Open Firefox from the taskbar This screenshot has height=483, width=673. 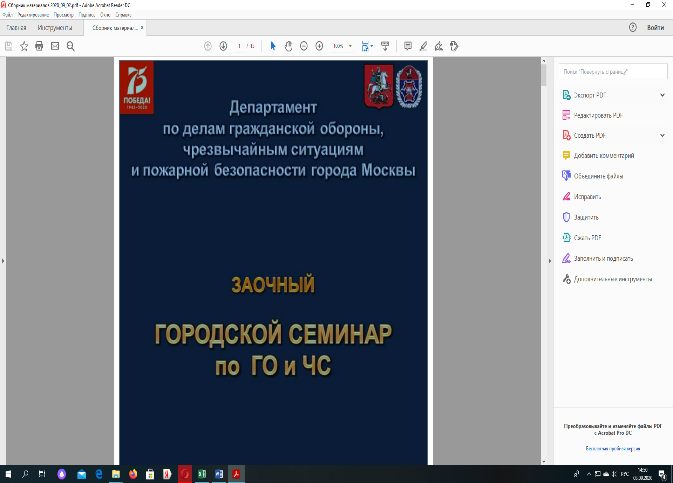133,474
